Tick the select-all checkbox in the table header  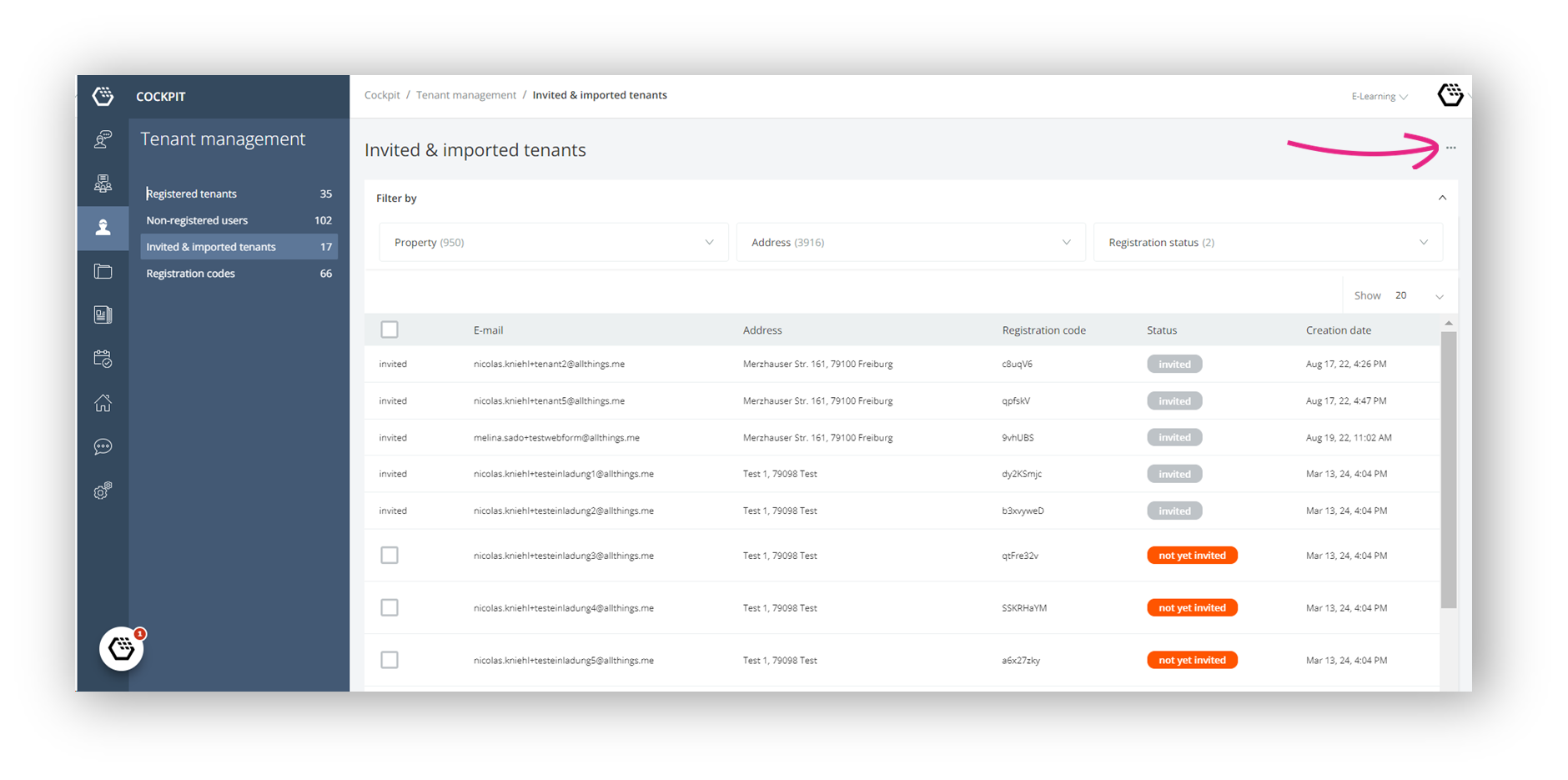coord(389,330)
